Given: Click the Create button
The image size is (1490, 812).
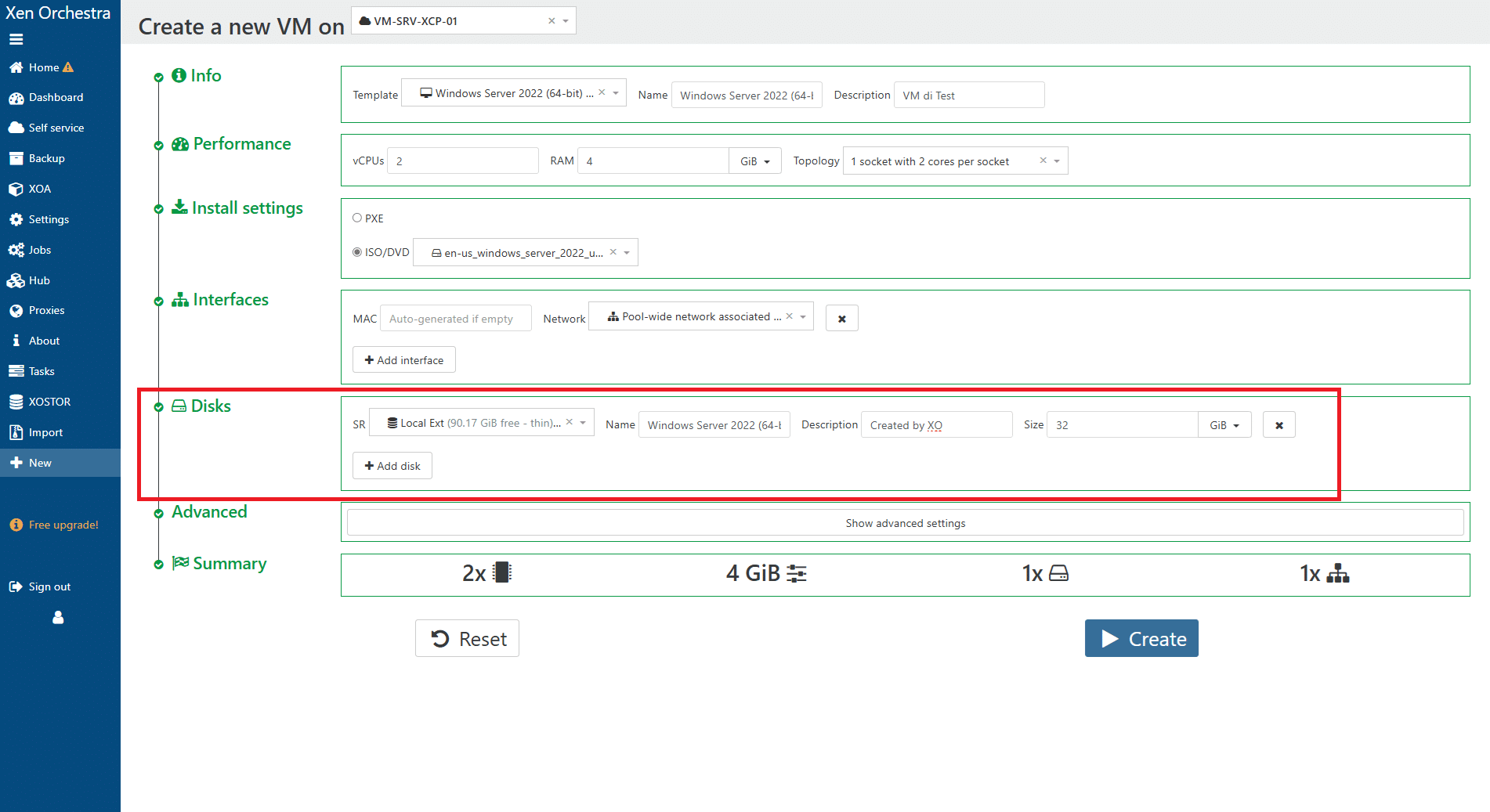Looking at the screenshot, I should (x=1141, y=639).
